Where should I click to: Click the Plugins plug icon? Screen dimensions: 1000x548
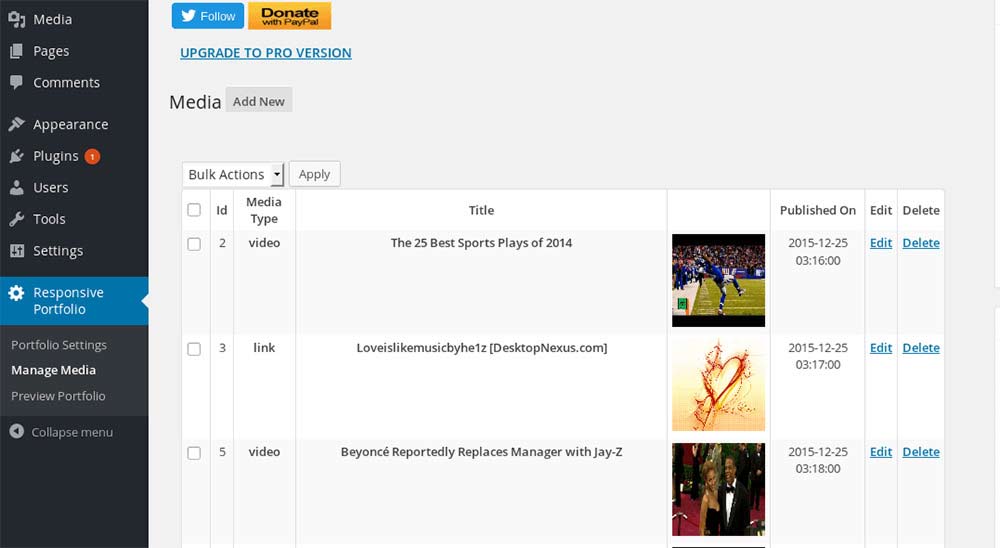pos(17,156)
